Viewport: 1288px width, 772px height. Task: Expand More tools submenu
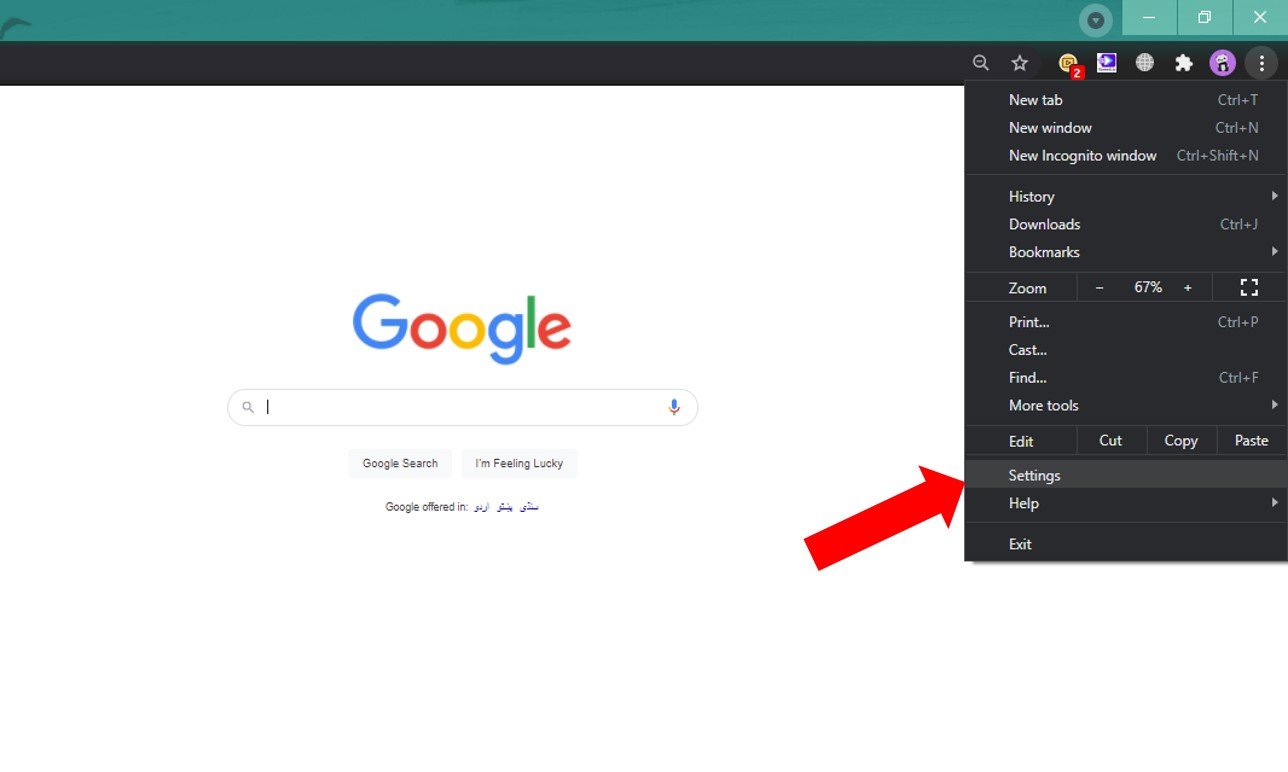(x=1126, y=406)
